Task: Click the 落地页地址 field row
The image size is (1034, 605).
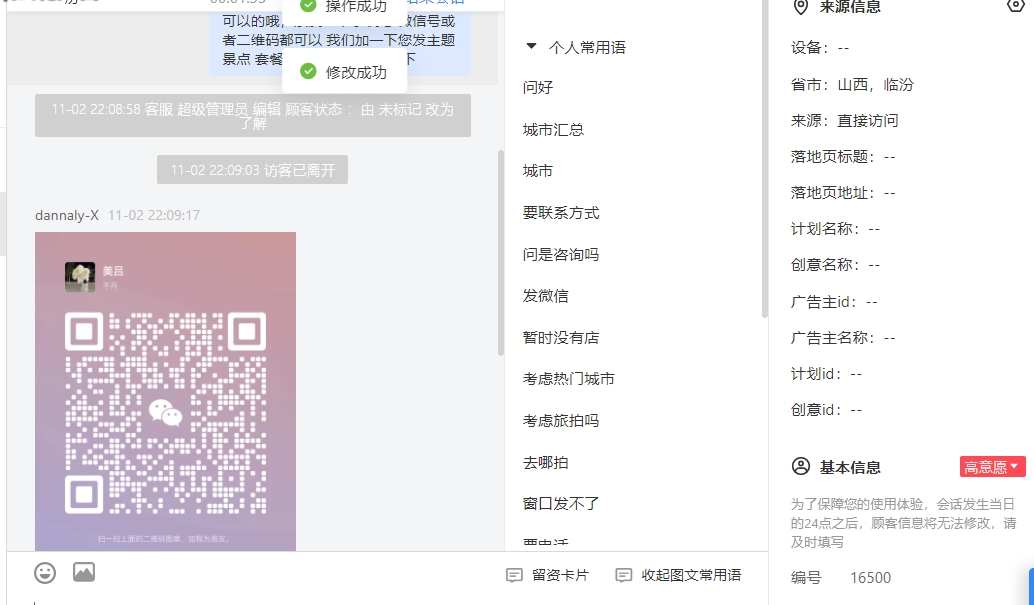Action: point(843,193)
